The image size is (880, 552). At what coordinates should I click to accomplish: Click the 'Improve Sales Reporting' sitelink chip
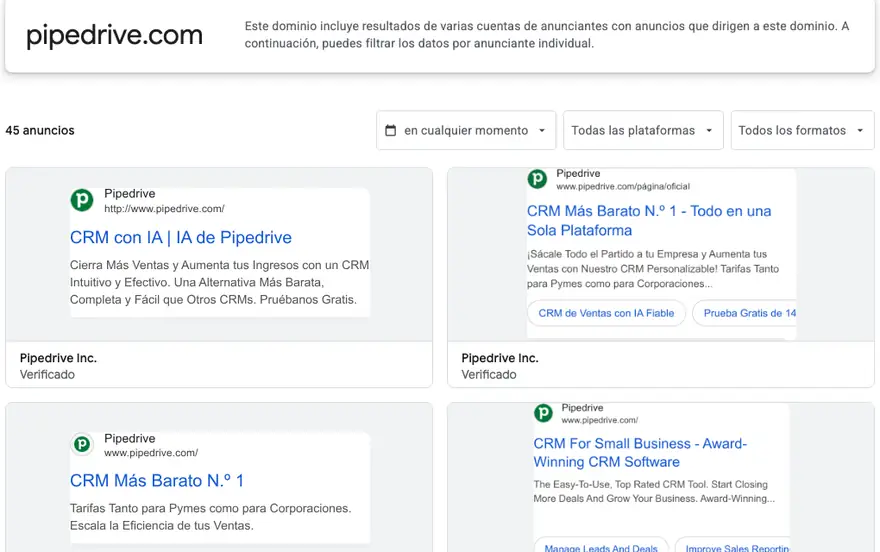(733, 547)
